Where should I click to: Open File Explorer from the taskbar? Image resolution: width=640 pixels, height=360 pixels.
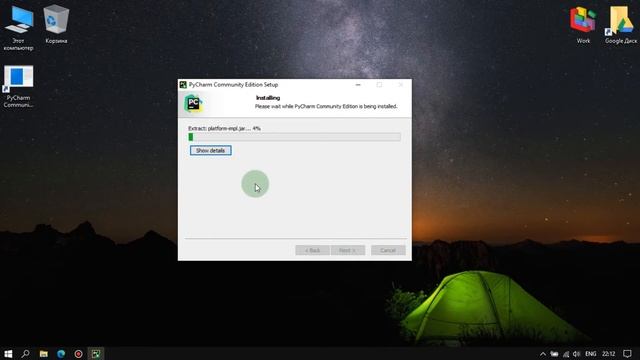coord(43,354)
